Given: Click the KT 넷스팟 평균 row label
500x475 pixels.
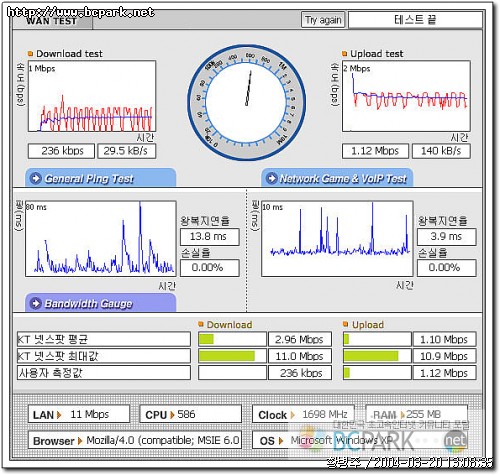Looking at the screenshot, I should 104,339.
